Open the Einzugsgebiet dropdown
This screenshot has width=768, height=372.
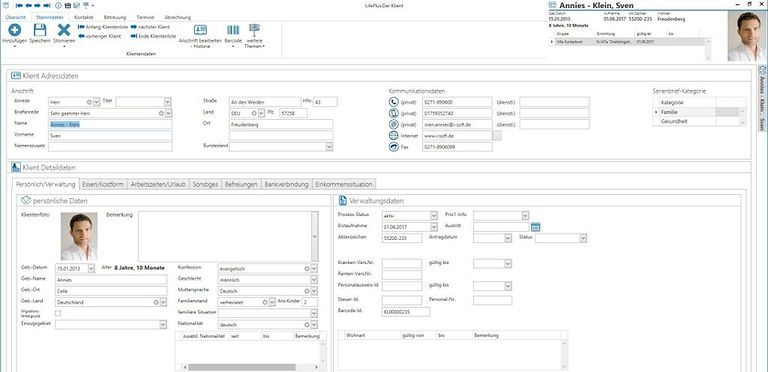point(163,325)
